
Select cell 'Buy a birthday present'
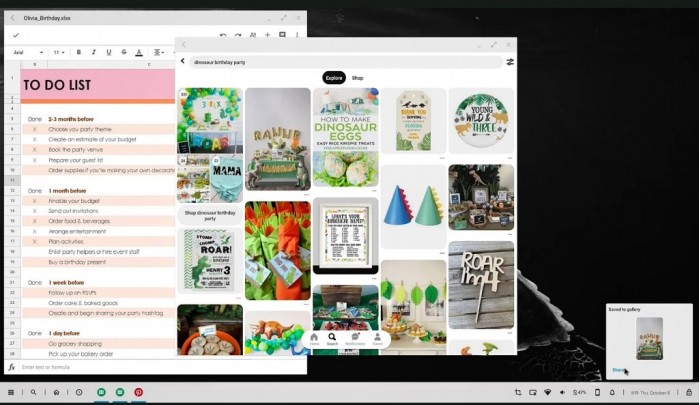coord(77,262)
